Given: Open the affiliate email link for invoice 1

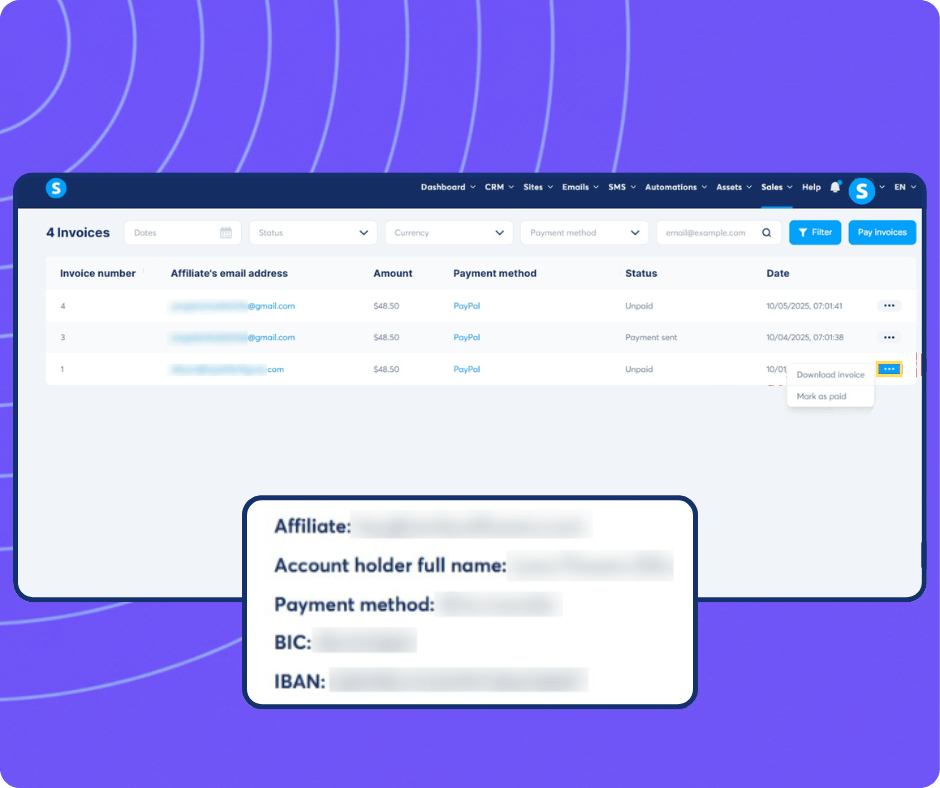Looking at the screenshot, I should click(227, 369).
